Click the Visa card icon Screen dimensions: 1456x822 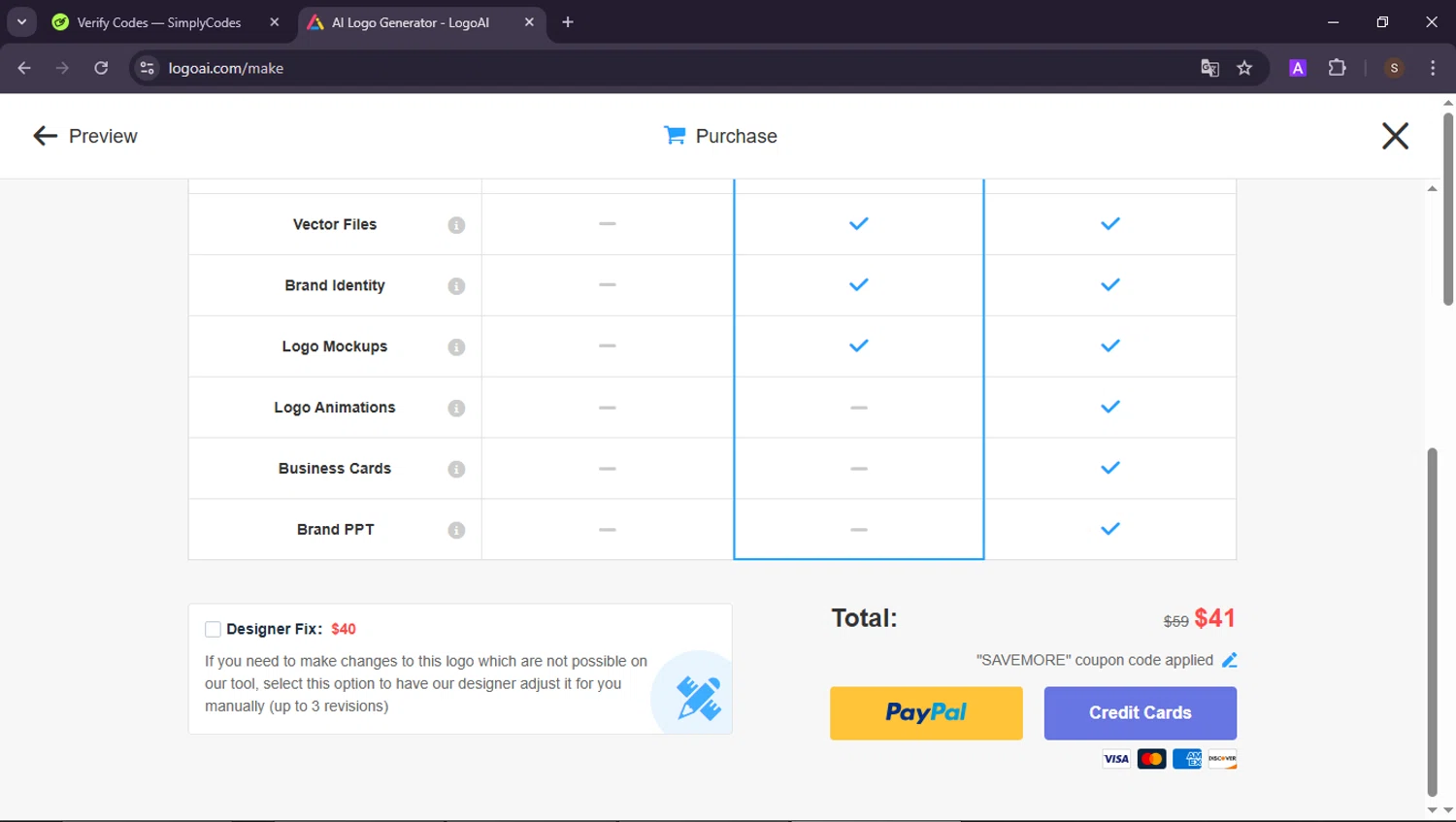[1116, 759]
